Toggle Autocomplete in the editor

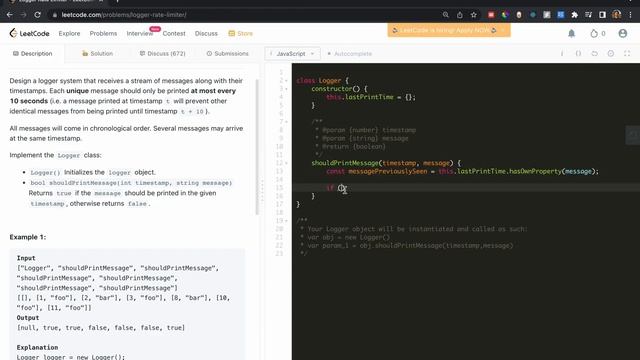pos(350,54)
